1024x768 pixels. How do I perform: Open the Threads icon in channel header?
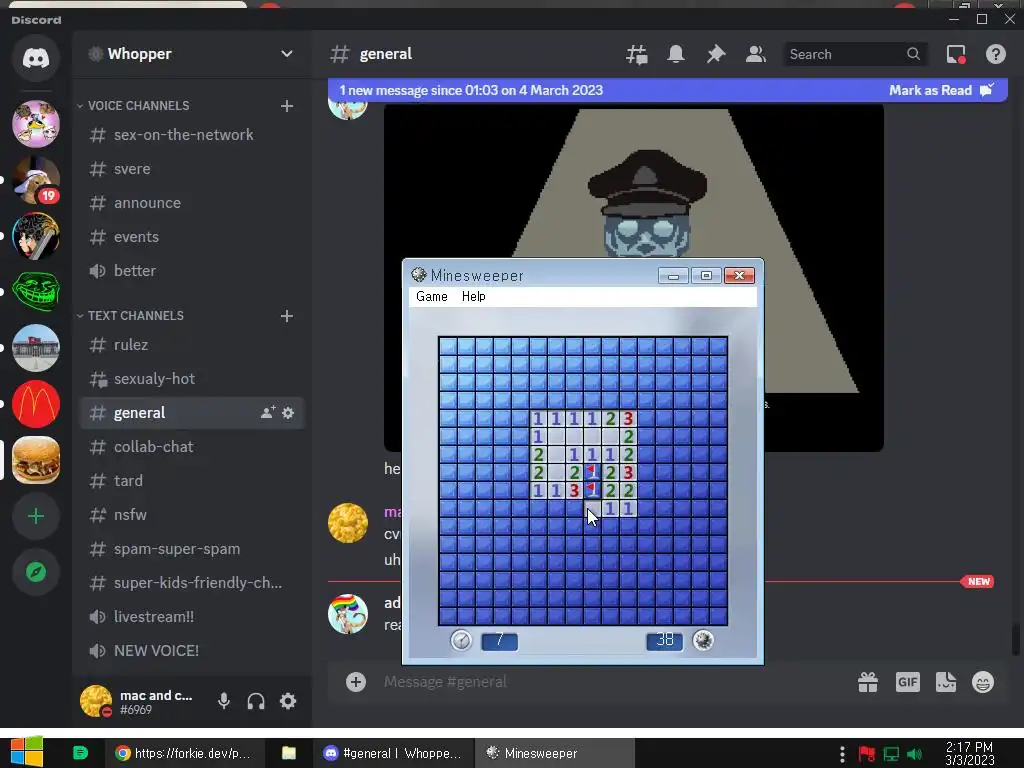point(636,54)
